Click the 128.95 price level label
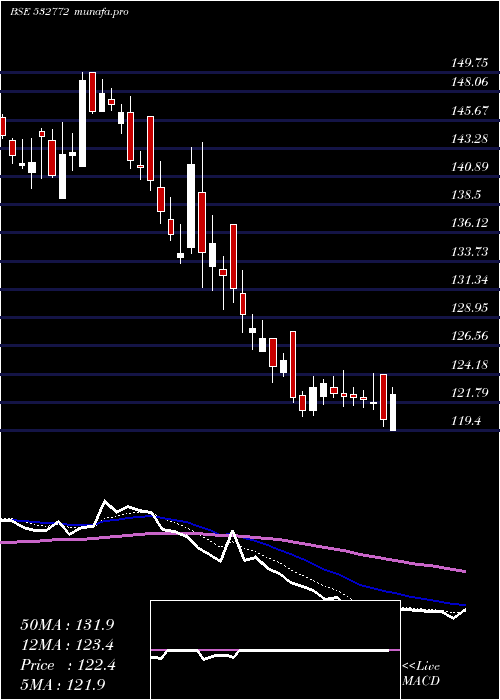 pyautogui.click(x=470, y=308)
